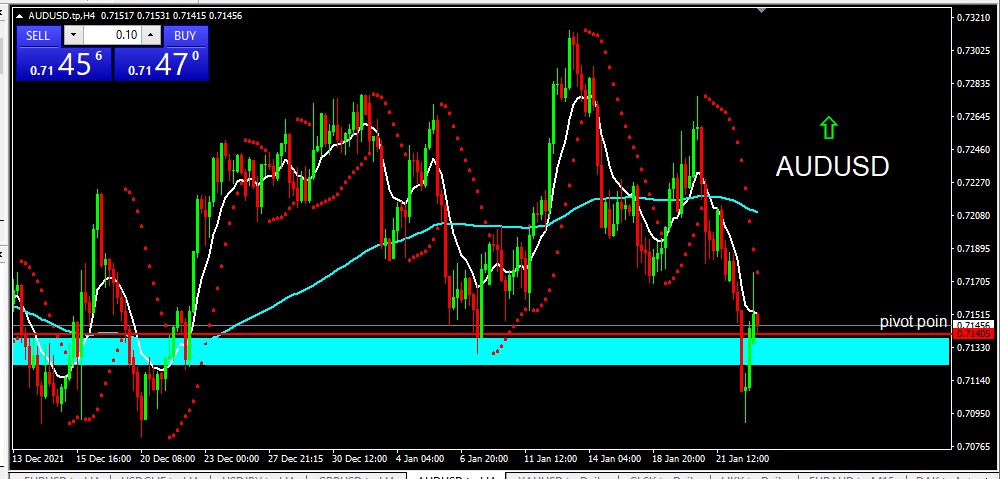Viewport: 1000px width, 479px height.
Task: Click the 18 Jan 20:00 time axis label
Action: pyautogui.click(x=678, y=459)
